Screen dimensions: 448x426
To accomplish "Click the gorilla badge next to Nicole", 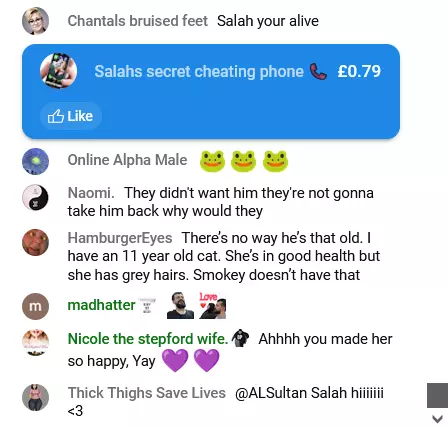I will (x=240, y=338).
